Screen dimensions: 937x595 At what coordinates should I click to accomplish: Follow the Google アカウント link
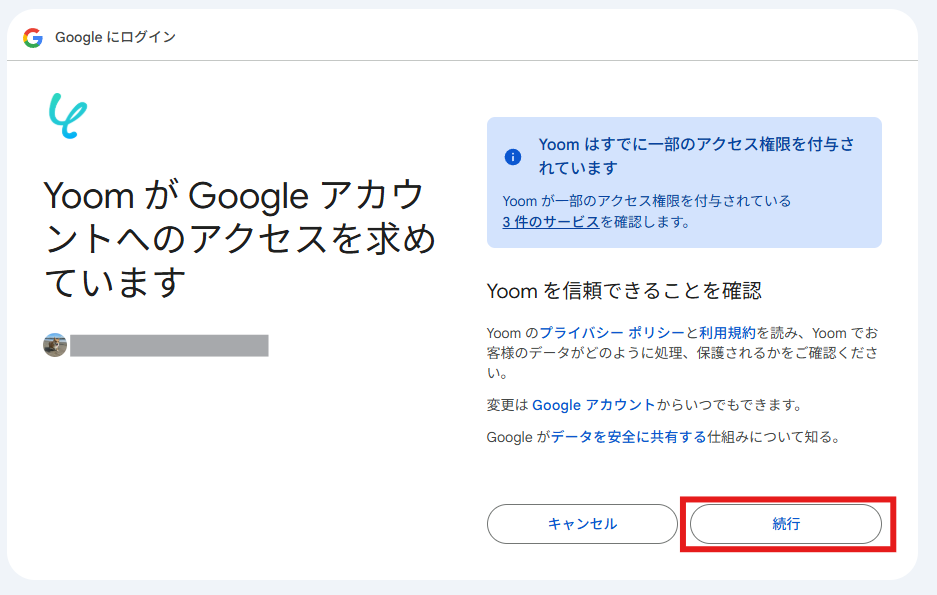click(594, 405)
